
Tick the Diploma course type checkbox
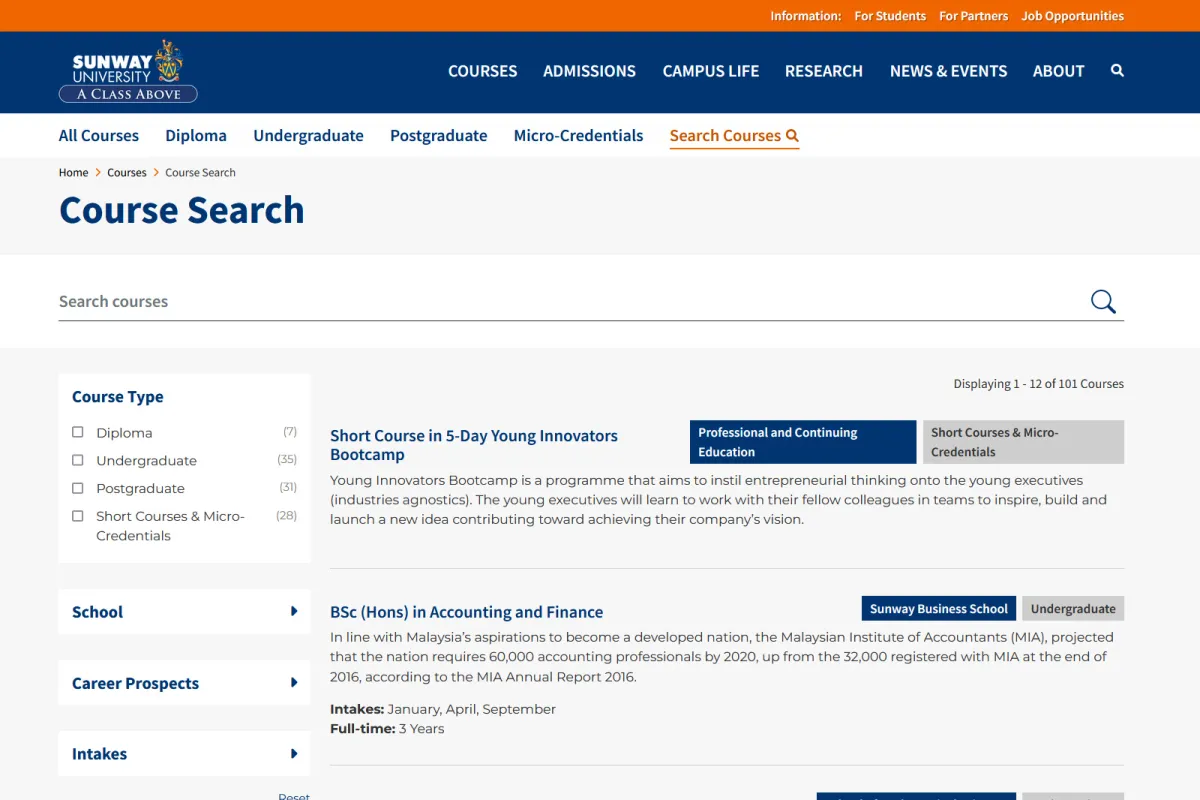pyautogui.click(x=78, y=432)
